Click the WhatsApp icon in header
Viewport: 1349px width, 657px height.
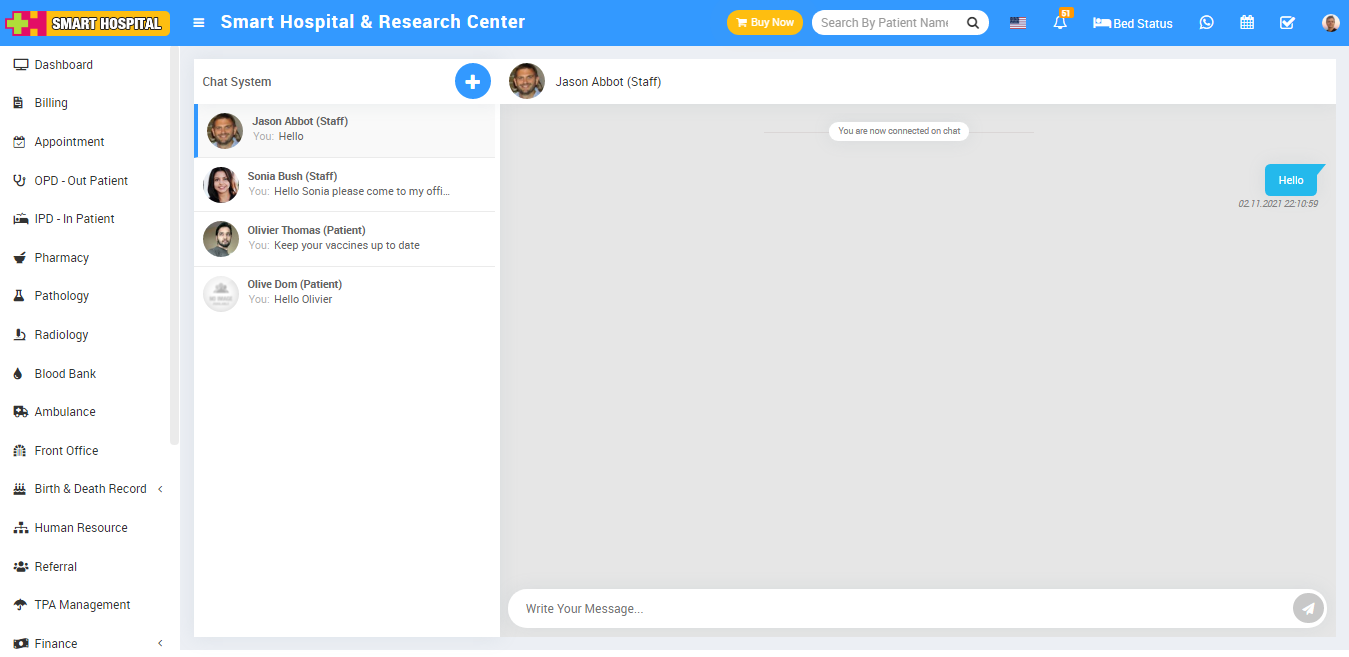pos(1207,23)
